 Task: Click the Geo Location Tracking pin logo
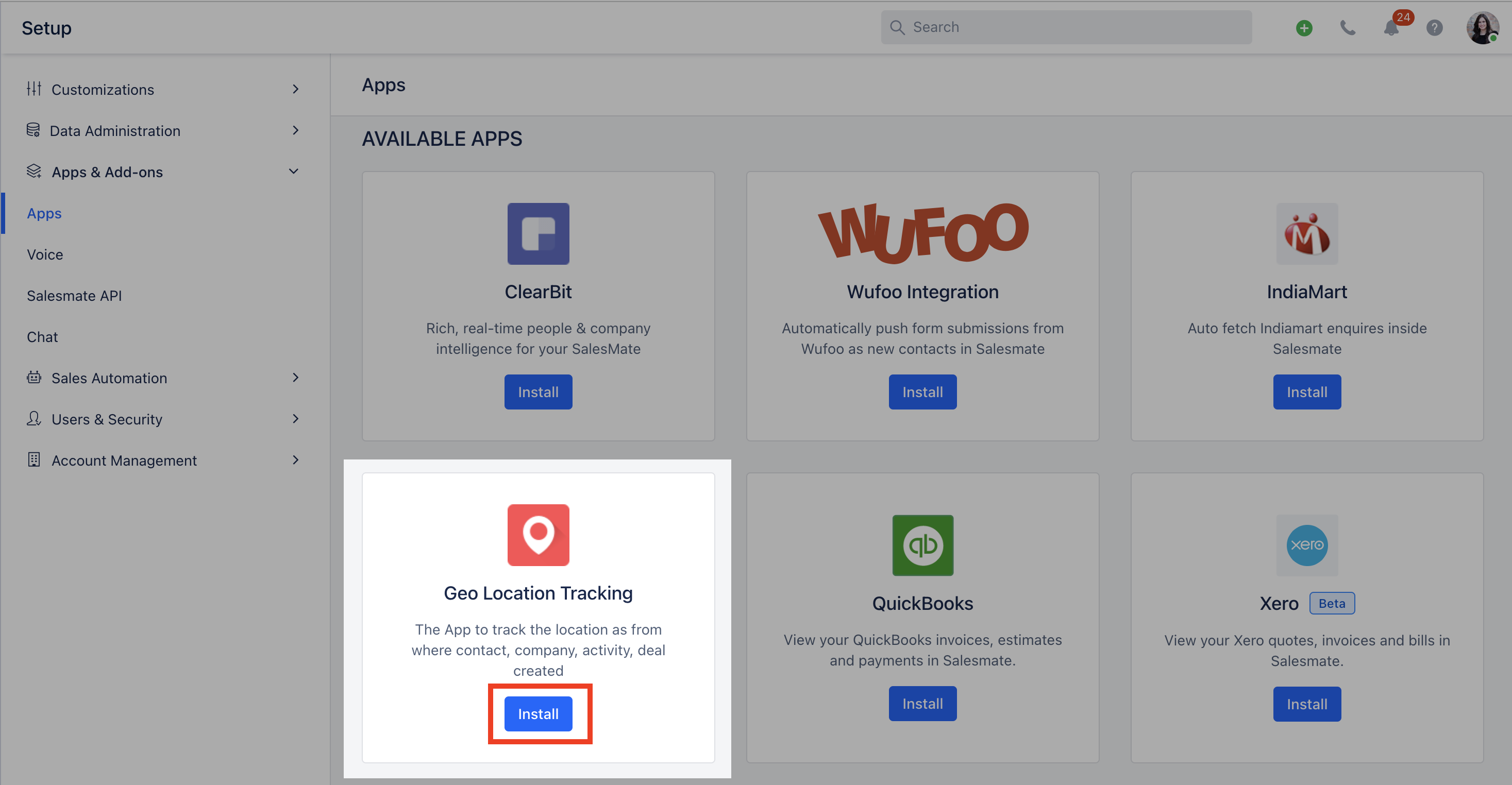[x=537, y=535]
